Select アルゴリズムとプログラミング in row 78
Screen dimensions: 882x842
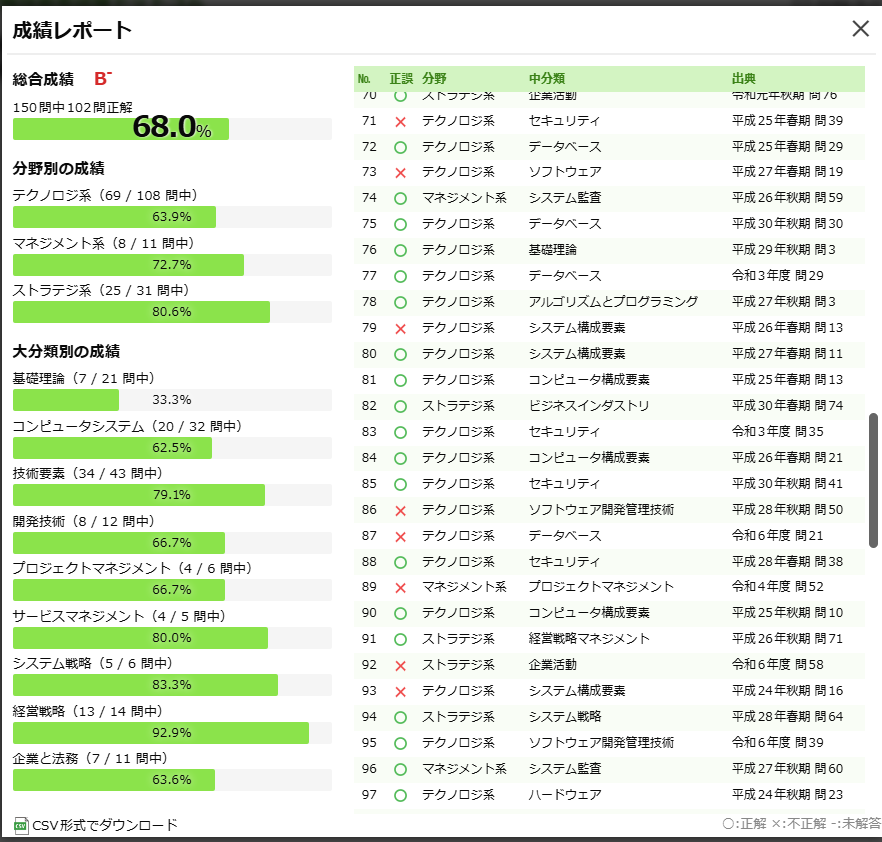click(613, 301)
